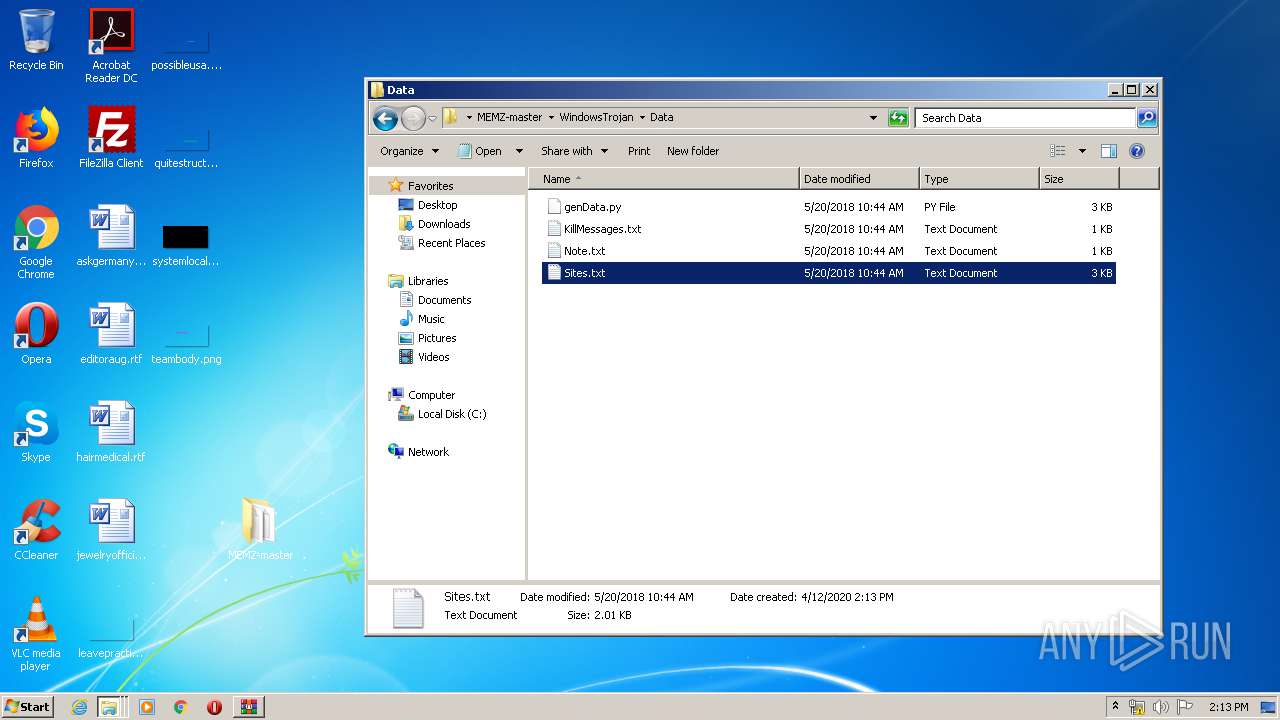Launch Skype from the desktop
1280x720 pixels.
(x=36, y=432)
